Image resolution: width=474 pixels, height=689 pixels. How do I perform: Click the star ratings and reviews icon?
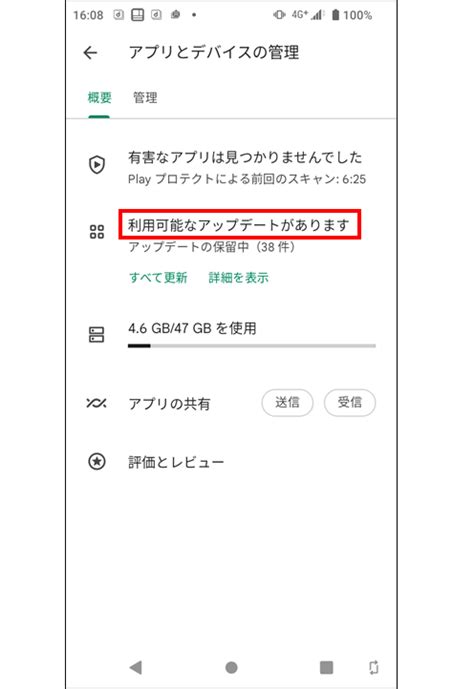[97, 462]
